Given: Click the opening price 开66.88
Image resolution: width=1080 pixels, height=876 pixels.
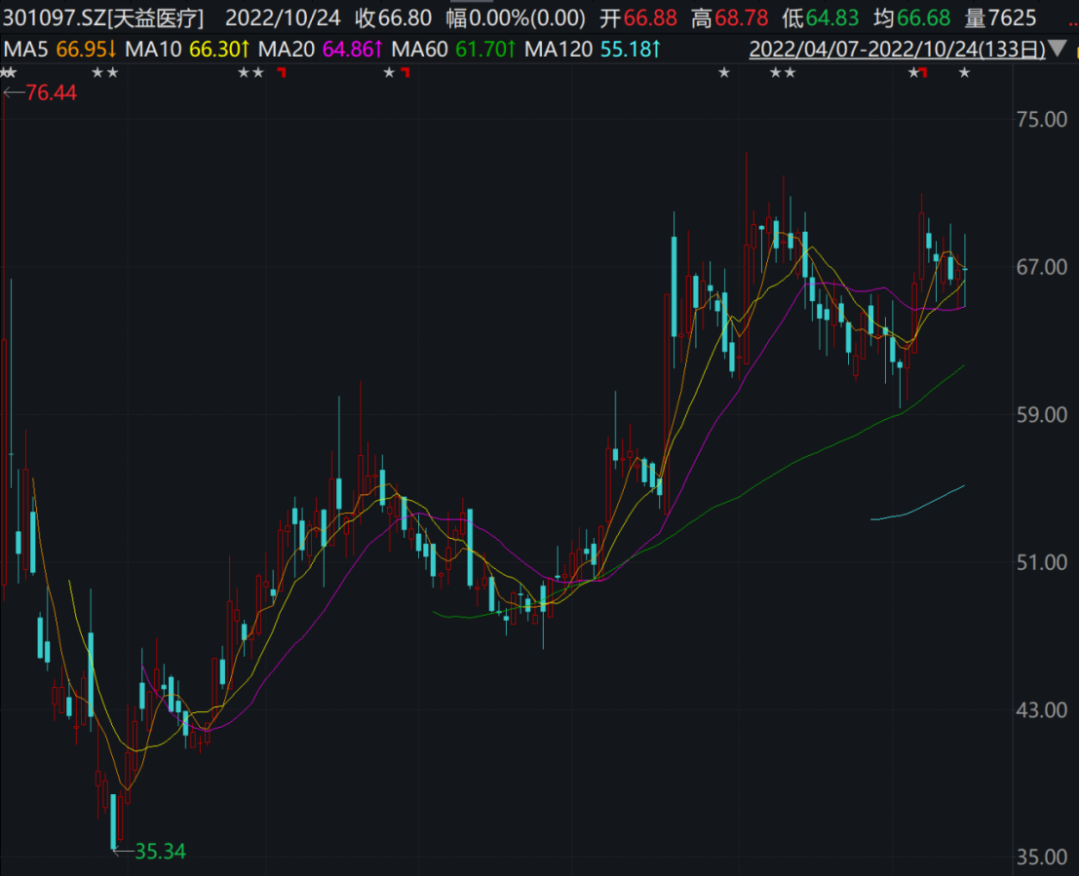Looking at the screenshot, I should pos(638,18).
